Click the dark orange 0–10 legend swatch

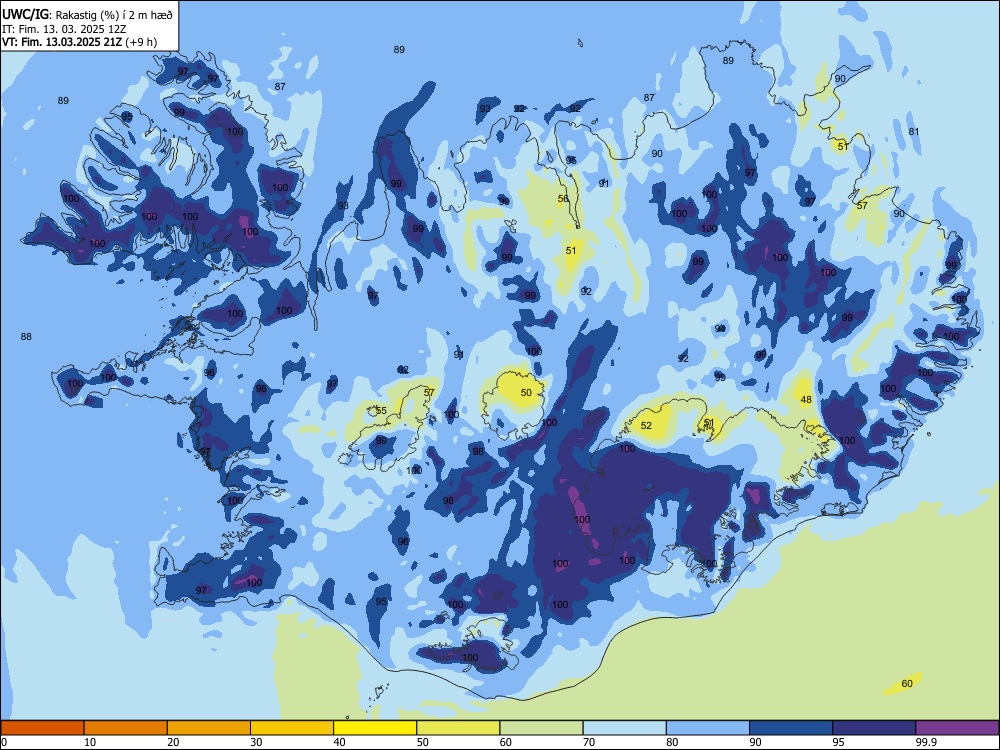click(42, 728)
